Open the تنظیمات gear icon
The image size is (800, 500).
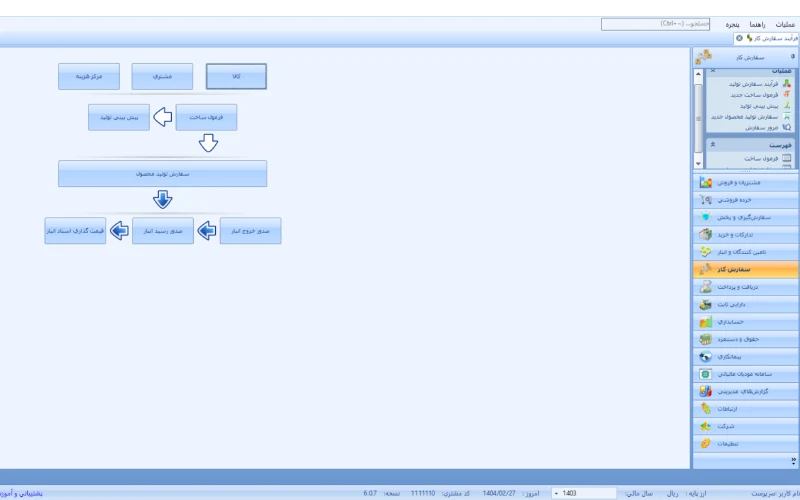click(x=706, y=443)
